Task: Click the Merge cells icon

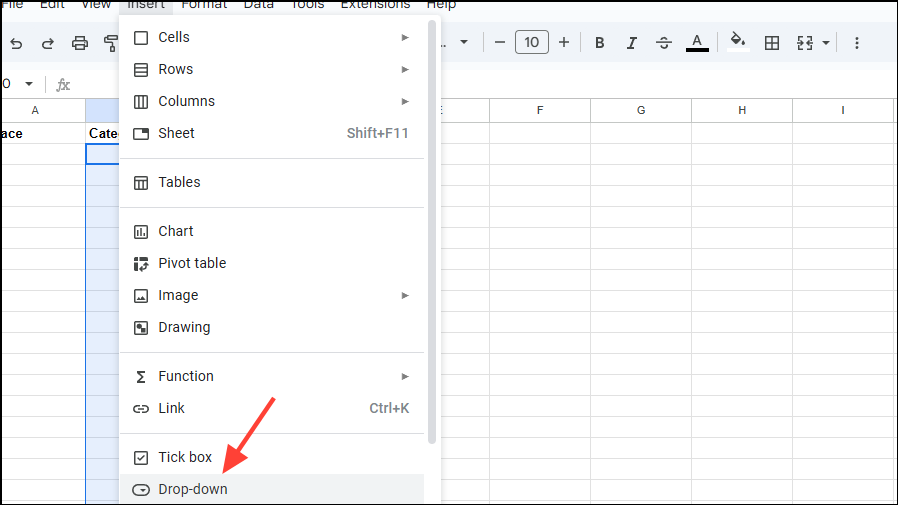Action: click(x=805, y=43)
